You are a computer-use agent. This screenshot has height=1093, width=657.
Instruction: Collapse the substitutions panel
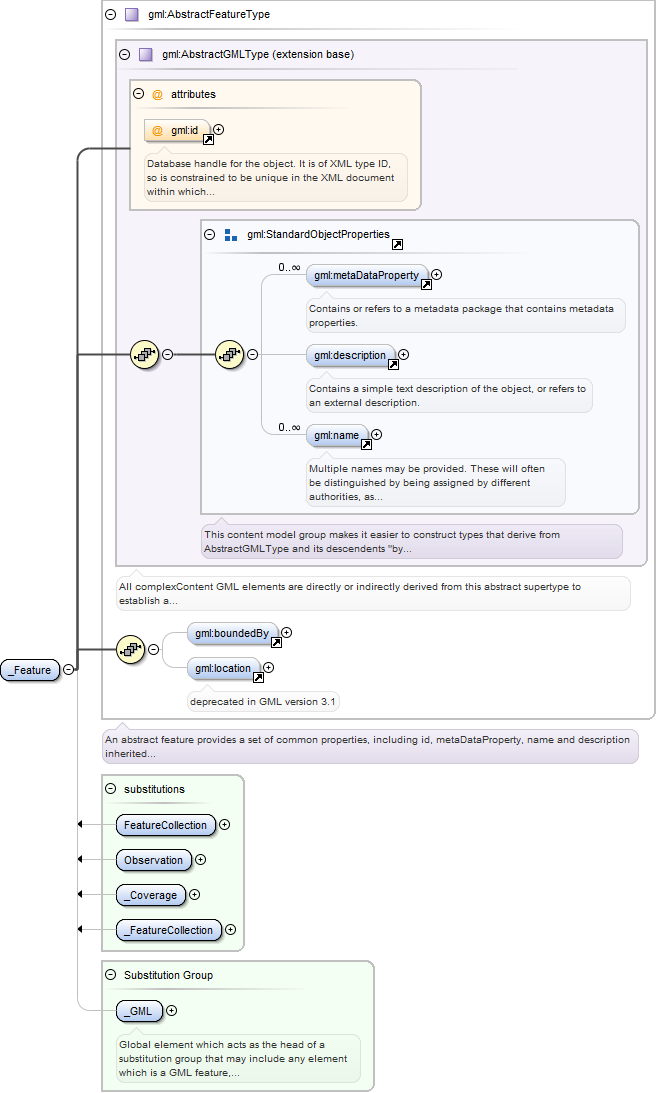click(111, 789)
